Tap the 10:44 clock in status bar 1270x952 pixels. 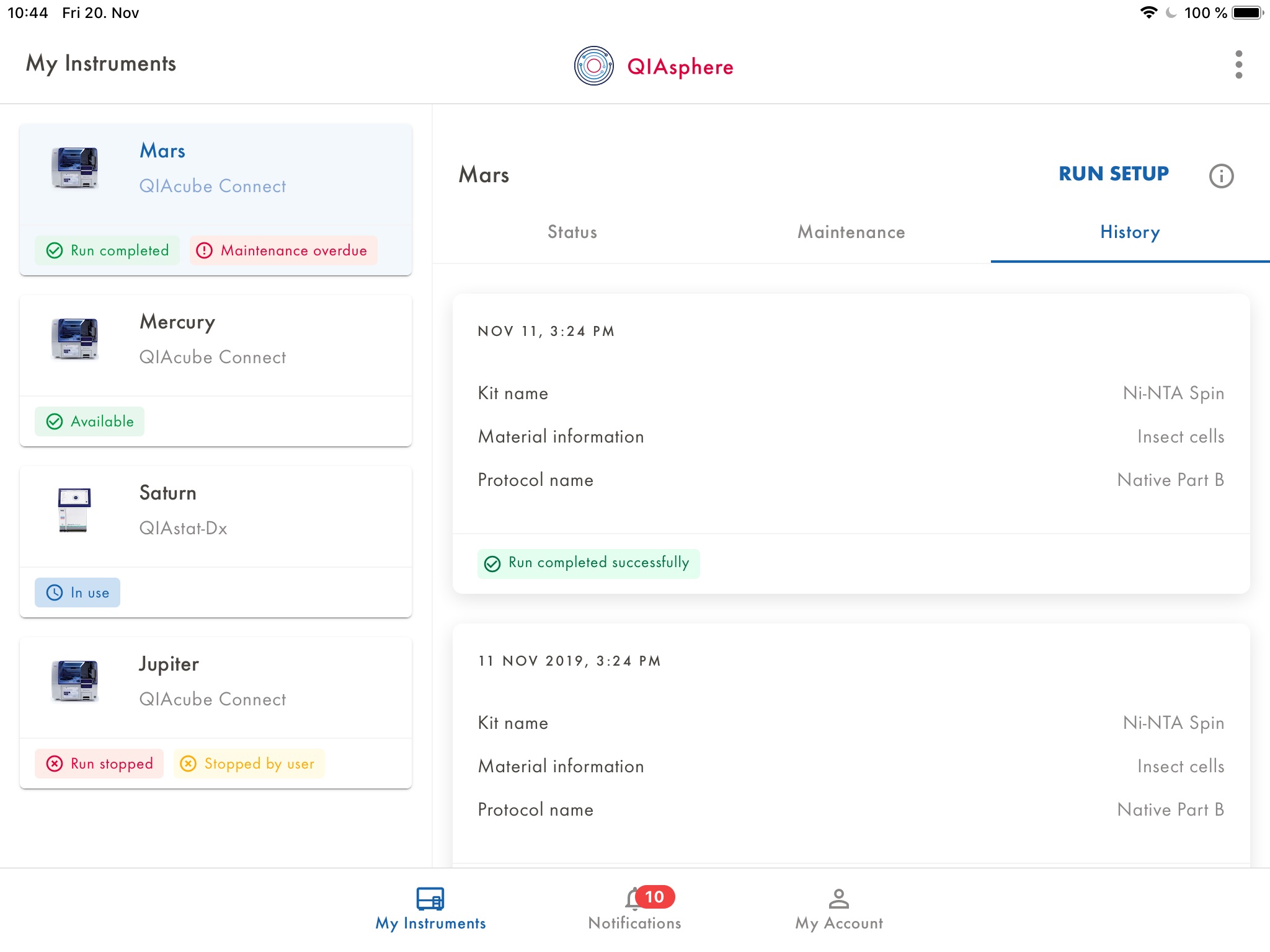(x=27, y=12)
